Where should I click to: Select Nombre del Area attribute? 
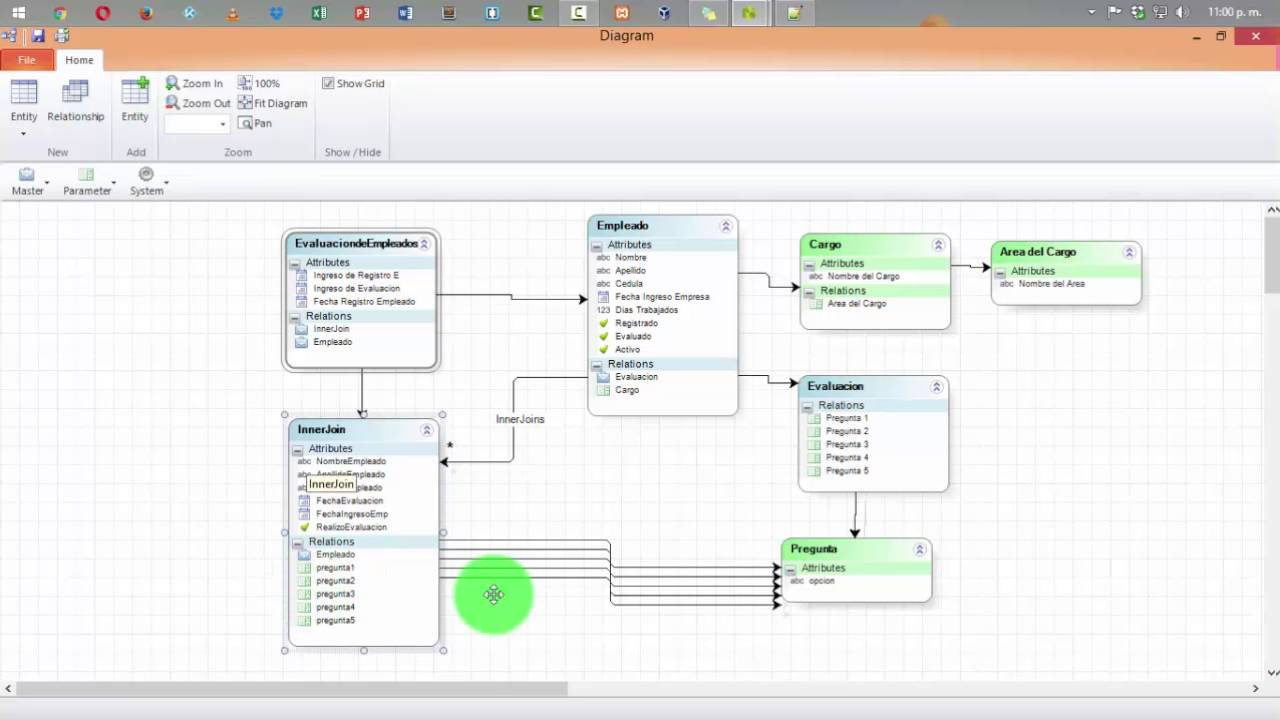[x=1051, y=284]
